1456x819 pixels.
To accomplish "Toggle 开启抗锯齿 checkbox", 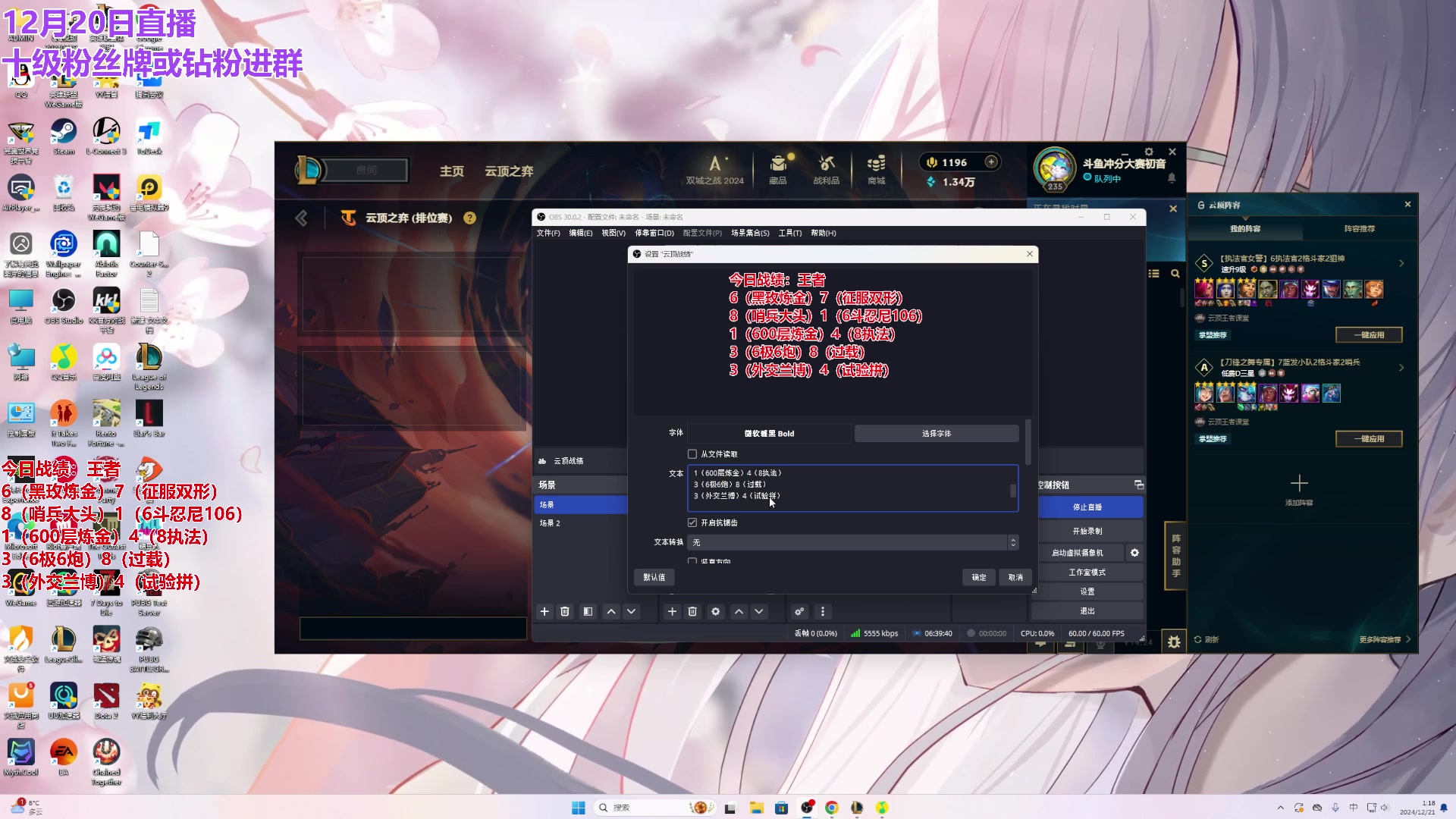I will pyautogui.click(x=692, y=523).
